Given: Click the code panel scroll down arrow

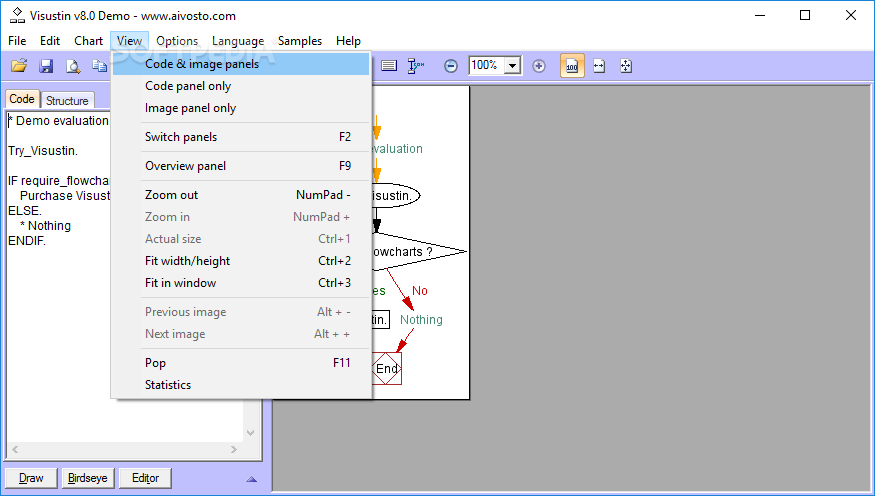Looking at the screenshot, I should coord(251,433).
